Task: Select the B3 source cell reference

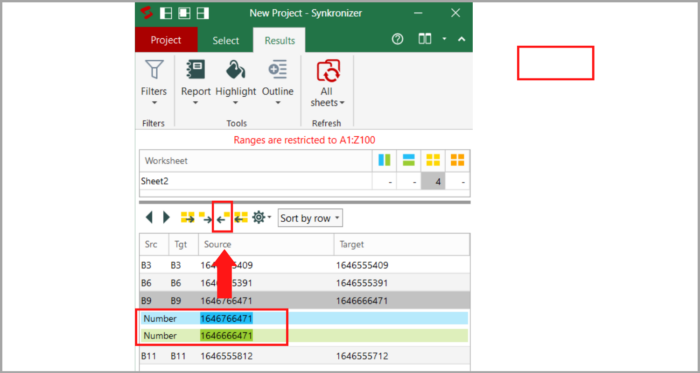Action: [146, 265]
